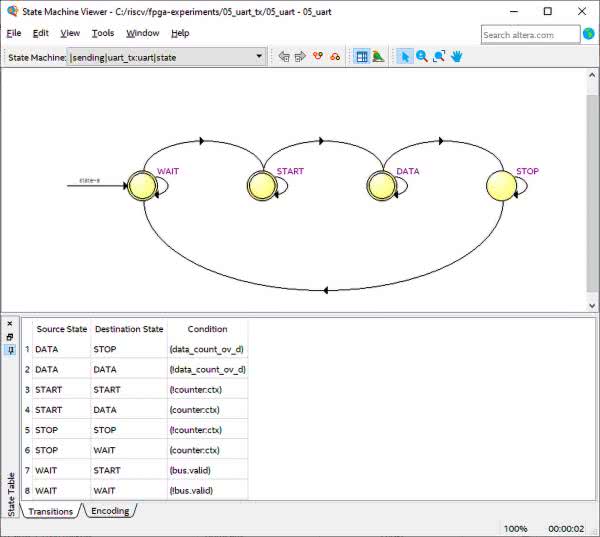
Task: Click the Source State column header
Action: coord(62,329)
